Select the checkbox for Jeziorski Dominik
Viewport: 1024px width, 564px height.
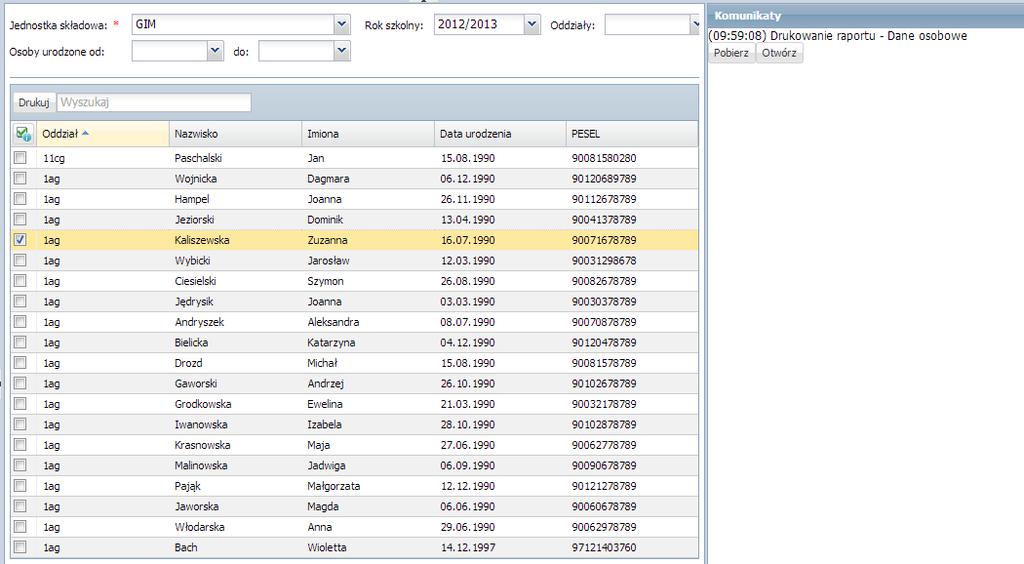20,219
